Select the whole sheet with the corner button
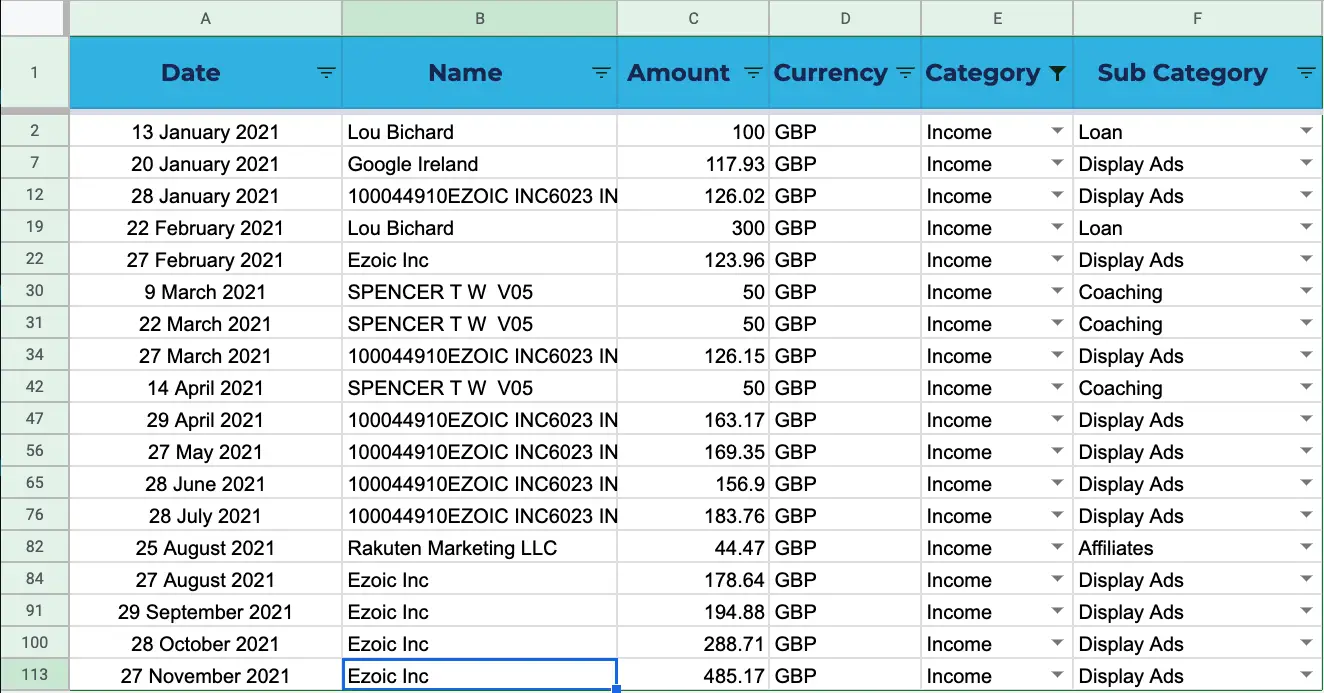The height and width of the screenshot is (693, 1324). (33, 18)
